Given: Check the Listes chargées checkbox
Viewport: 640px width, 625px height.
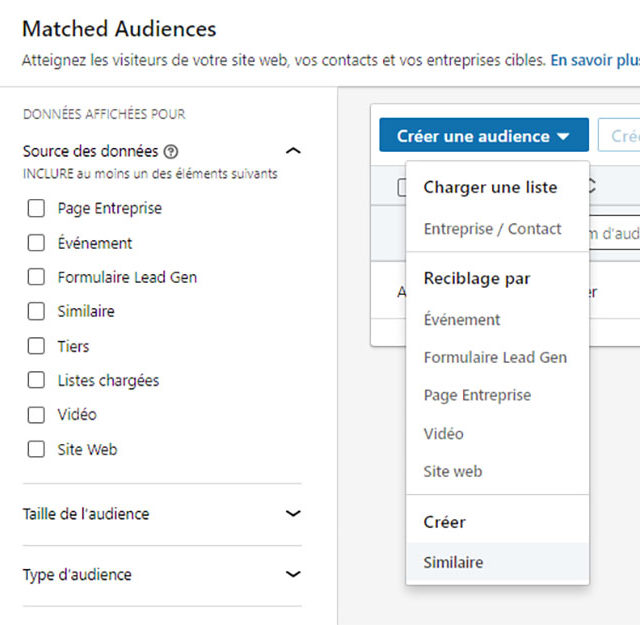Looking at the screenshot, I should (x=36, y=380).
